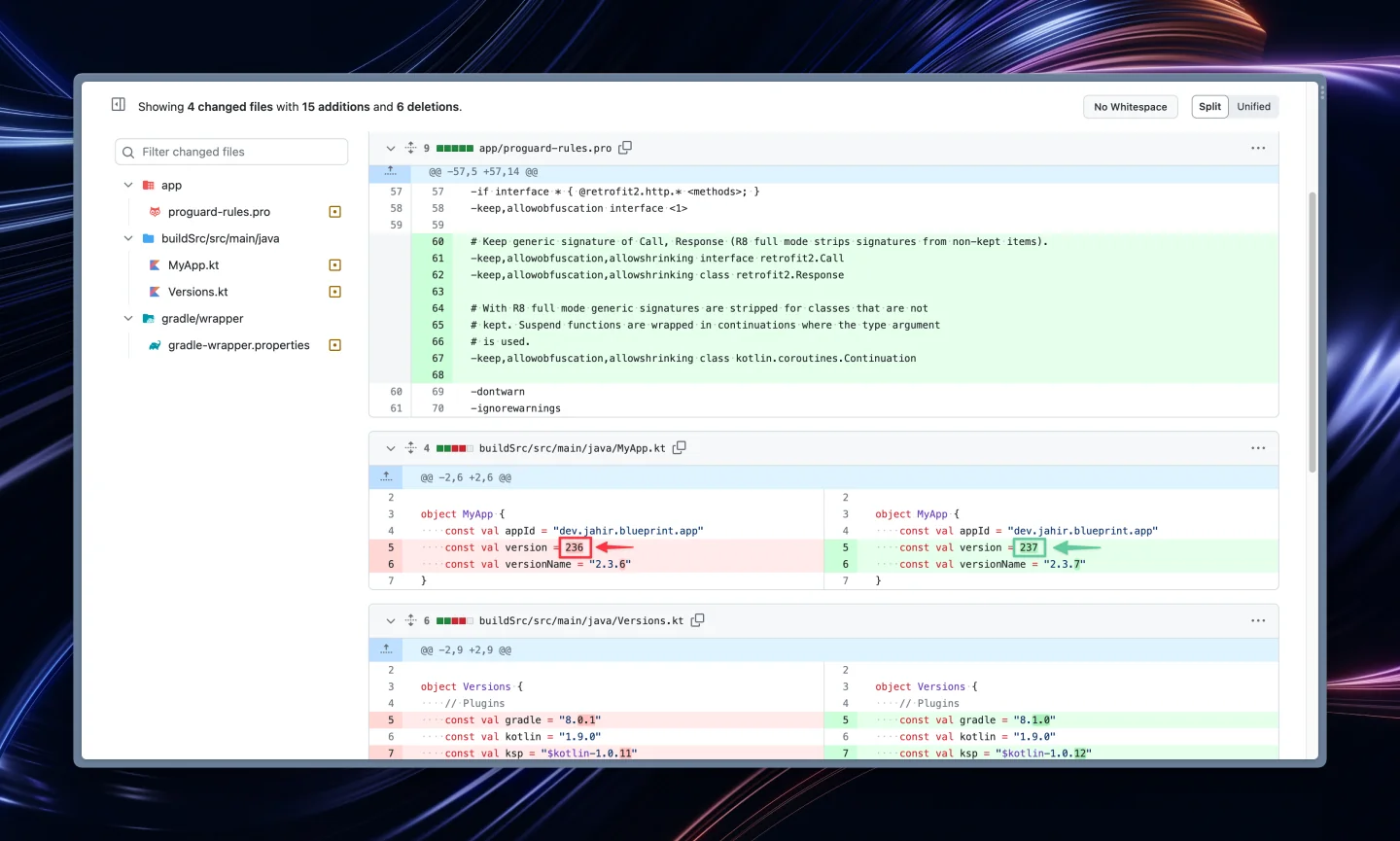Expand up hunk in Versions.kt diff
Viewport: 1400px width, 841px height.
[386, 649]
